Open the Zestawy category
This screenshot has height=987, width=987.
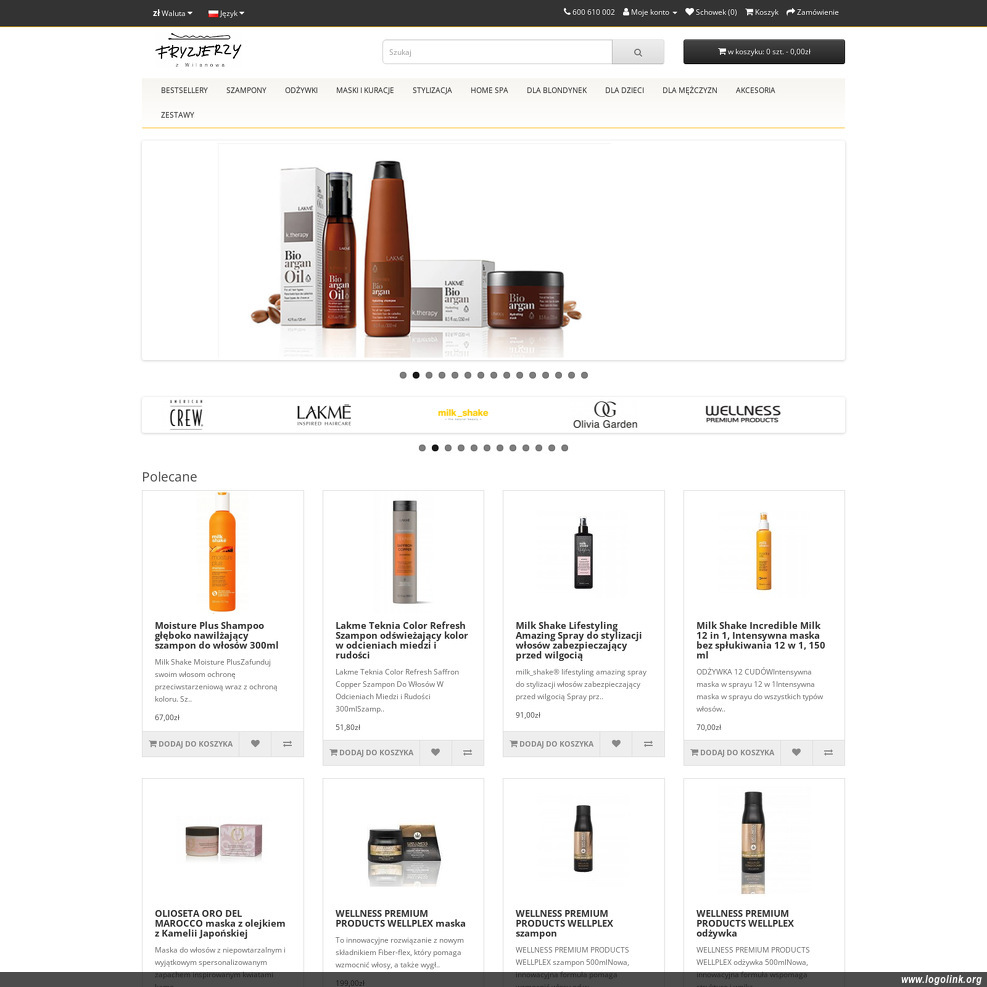tap(177, 115)
